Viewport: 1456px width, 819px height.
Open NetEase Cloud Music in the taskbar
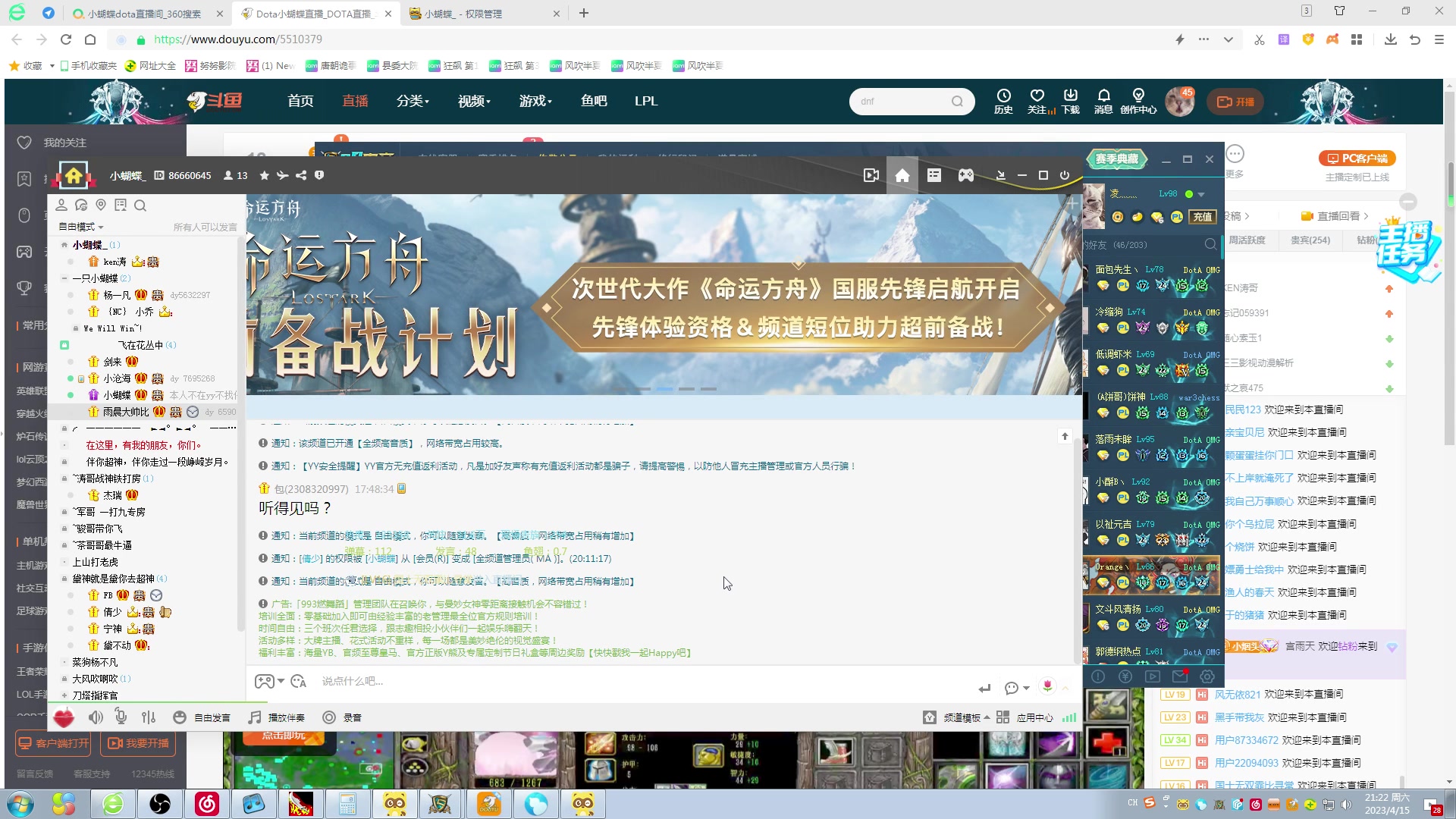click(x=206, y=804)
